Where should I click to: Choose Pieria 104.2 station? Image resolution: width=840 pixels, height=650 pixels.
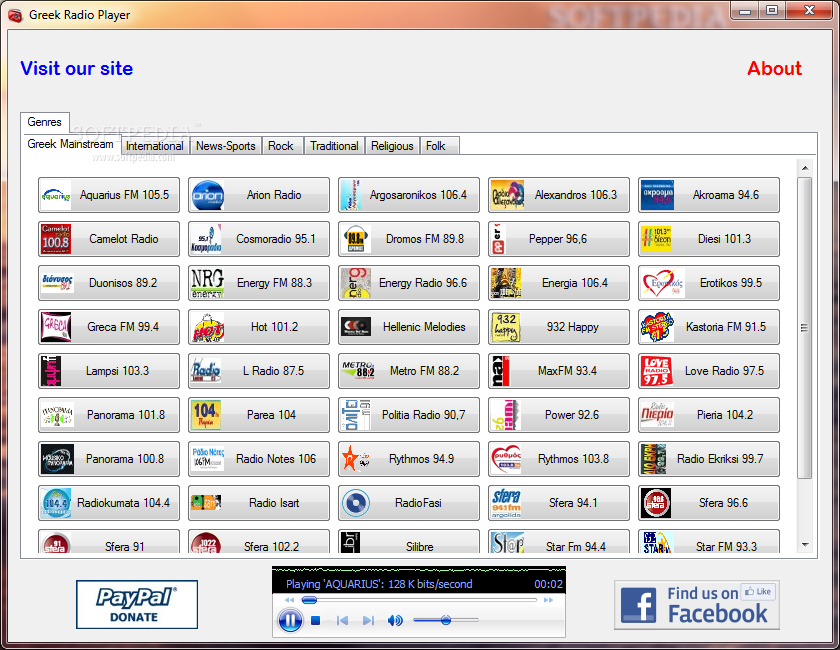pyautogui.click(x=709, y=415)
